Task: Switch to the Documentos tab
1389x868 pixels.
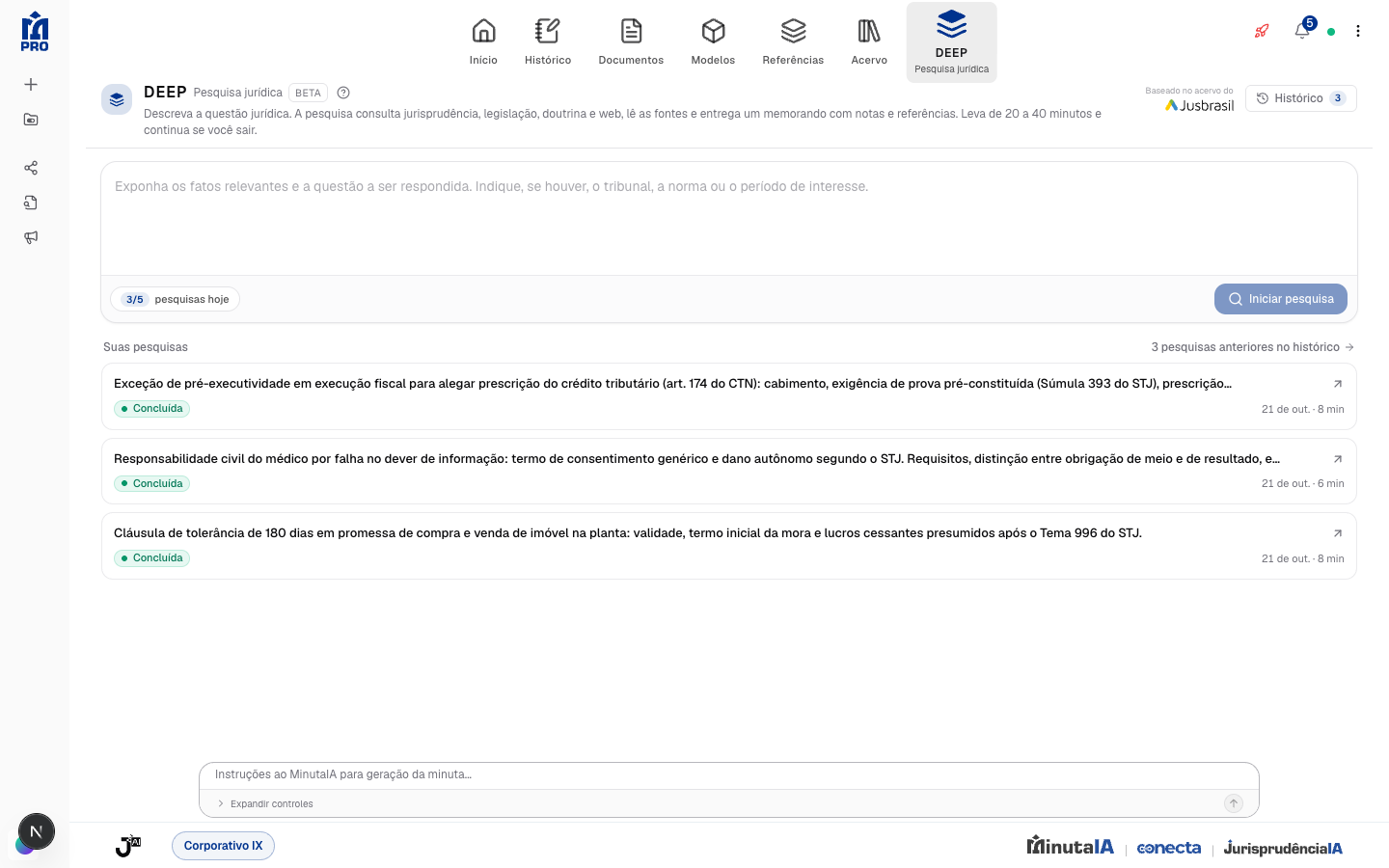Action: (x=631, y=42)
